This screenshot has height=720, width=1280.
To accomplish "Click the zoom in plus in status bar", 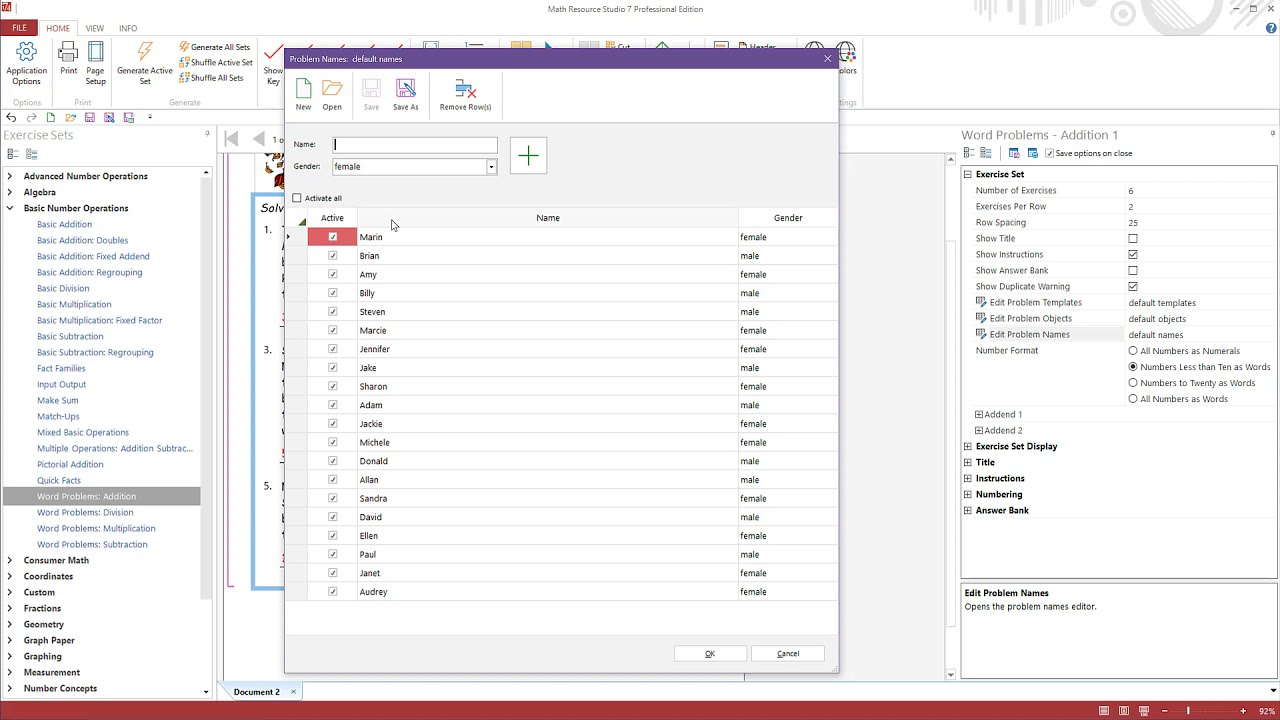I will [1243, 711].
